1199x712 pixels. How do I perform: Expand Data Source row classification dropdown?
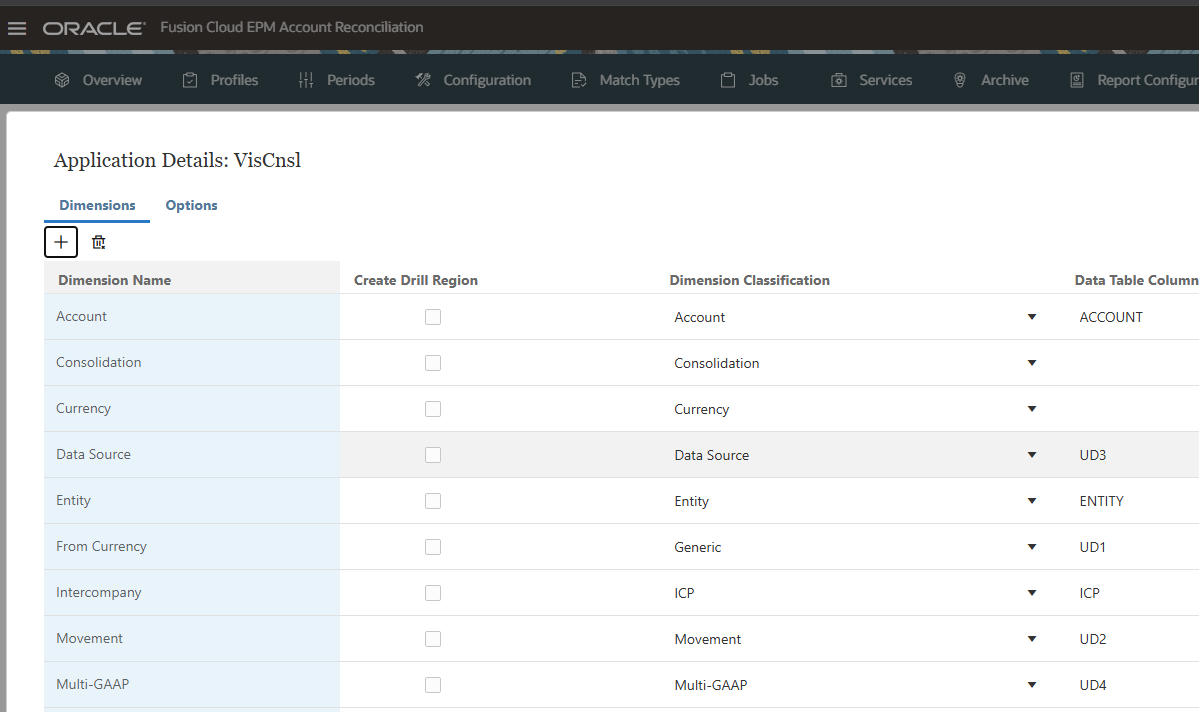click(x=1032, y=455)
